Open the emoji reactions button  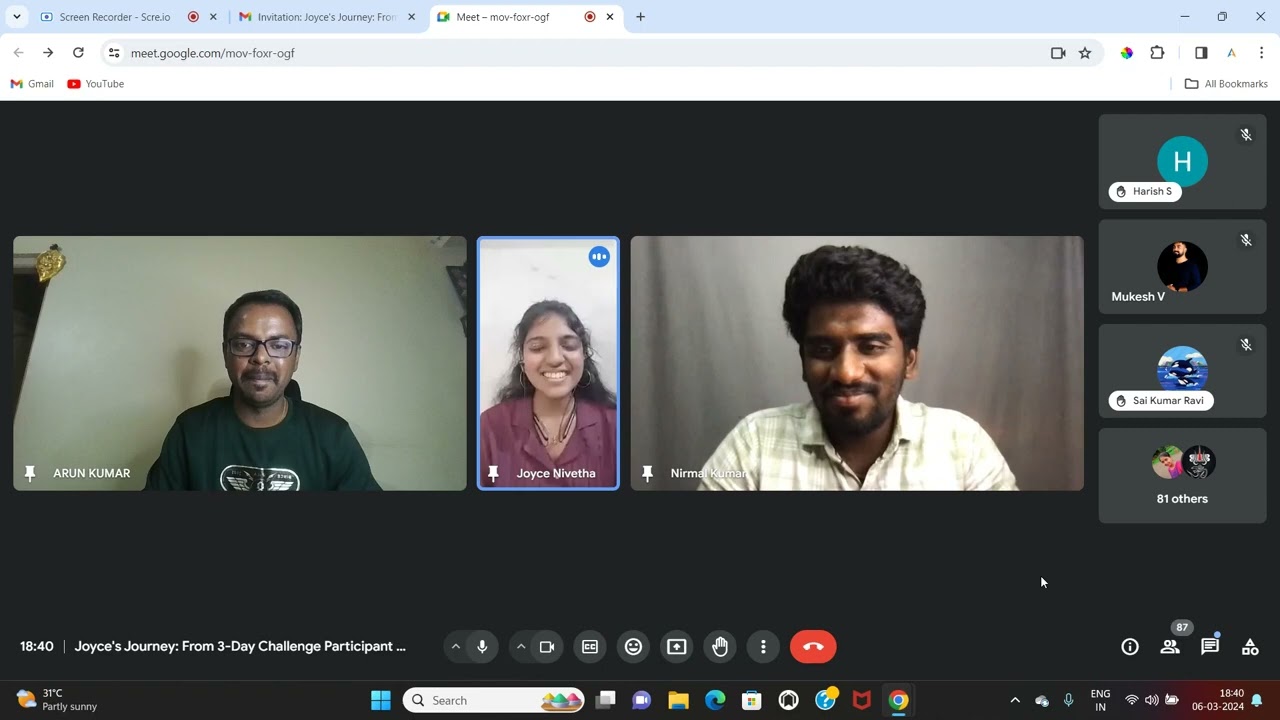tap(633, 647)
